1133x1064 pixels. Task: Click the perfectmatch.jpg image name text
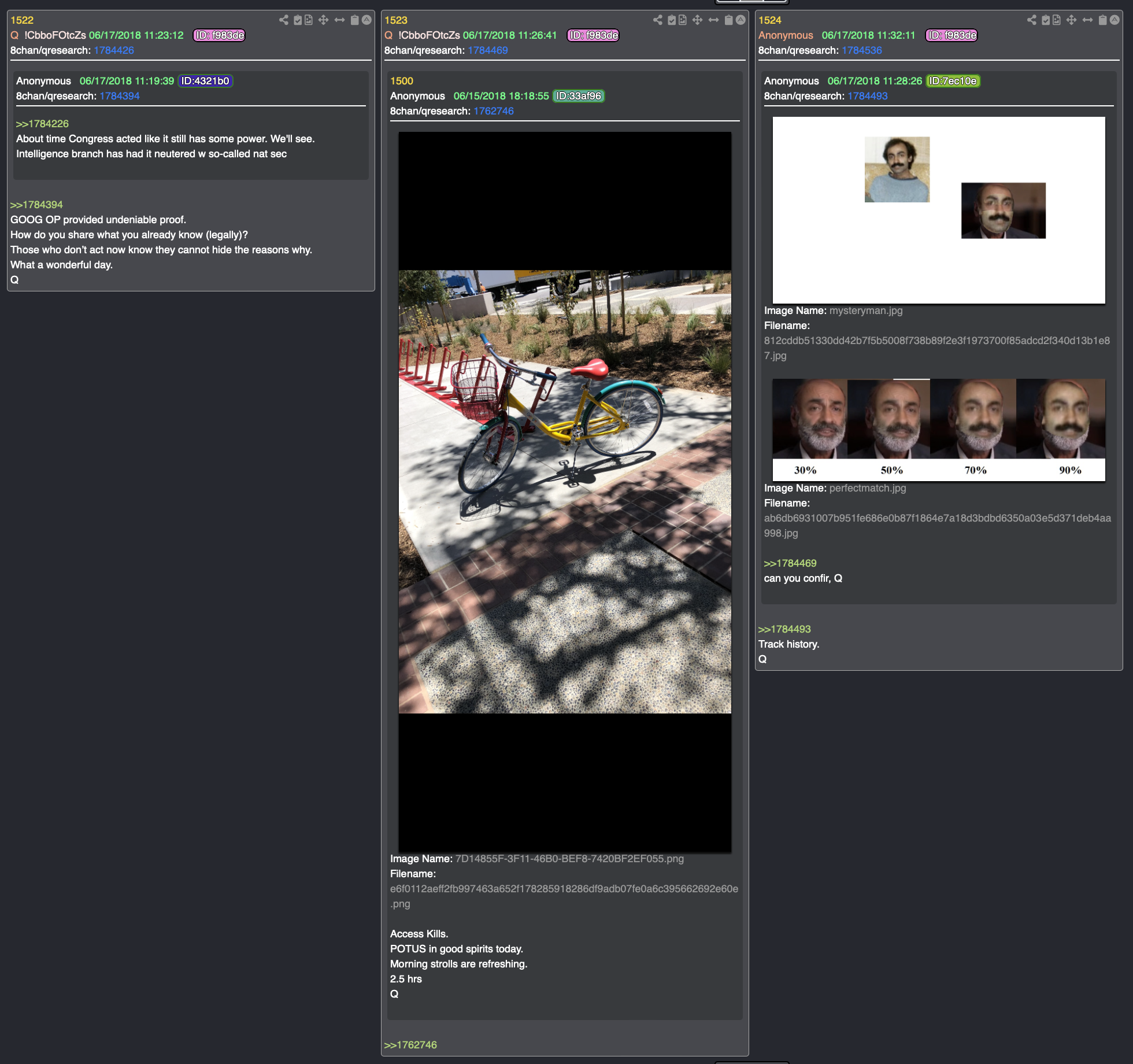(x=868, y=488)
